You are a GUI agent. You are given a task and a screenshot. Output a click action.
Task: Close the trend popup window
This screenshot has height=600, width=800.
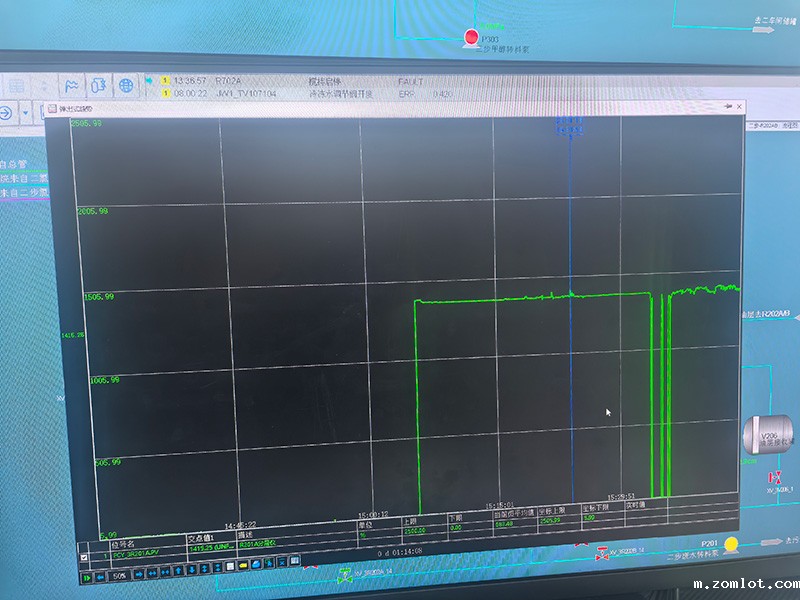(x=739, y=105)
